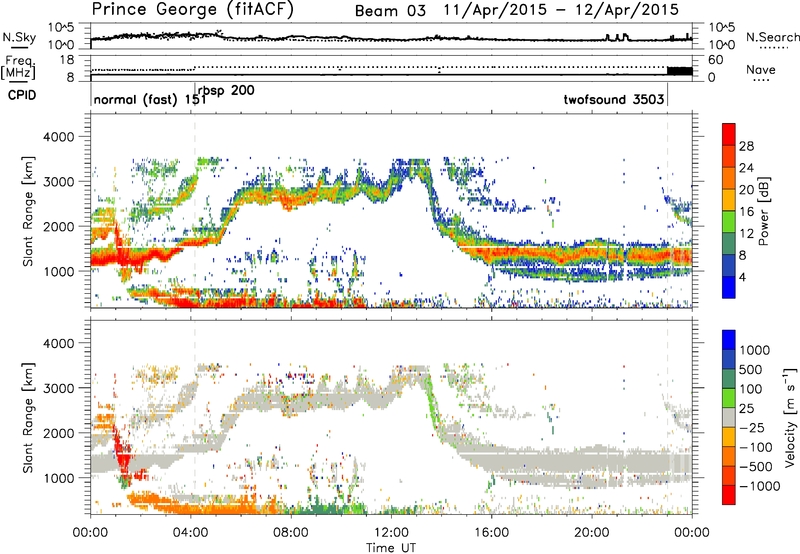Click the "4" label on the Power colorbar

coord(743,277)
